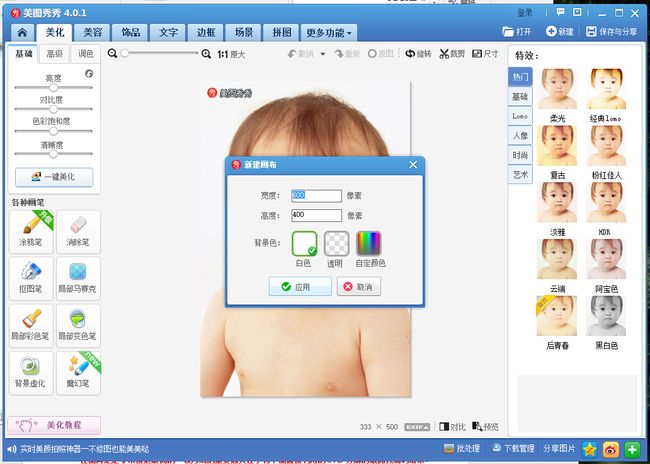
Task: Open 下载管理 download manager
Action: pyautogui.click(x=513, y=449)
